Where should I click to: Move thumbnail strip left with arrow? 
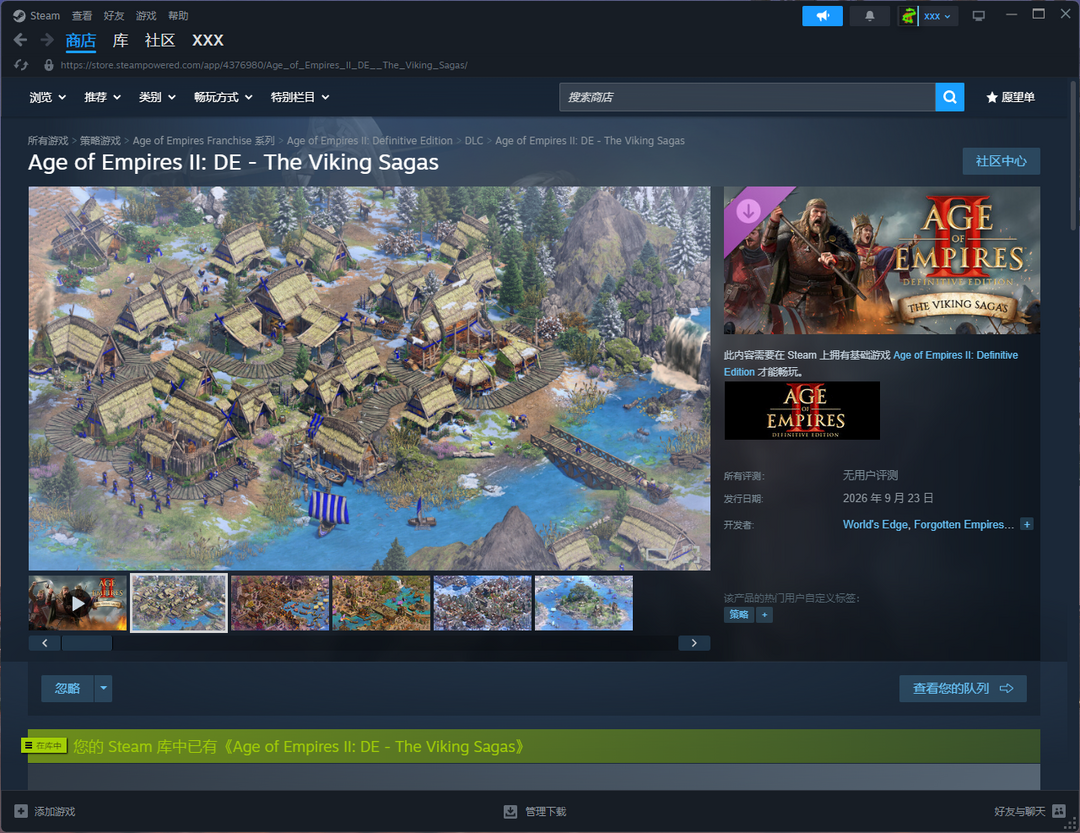45,643
